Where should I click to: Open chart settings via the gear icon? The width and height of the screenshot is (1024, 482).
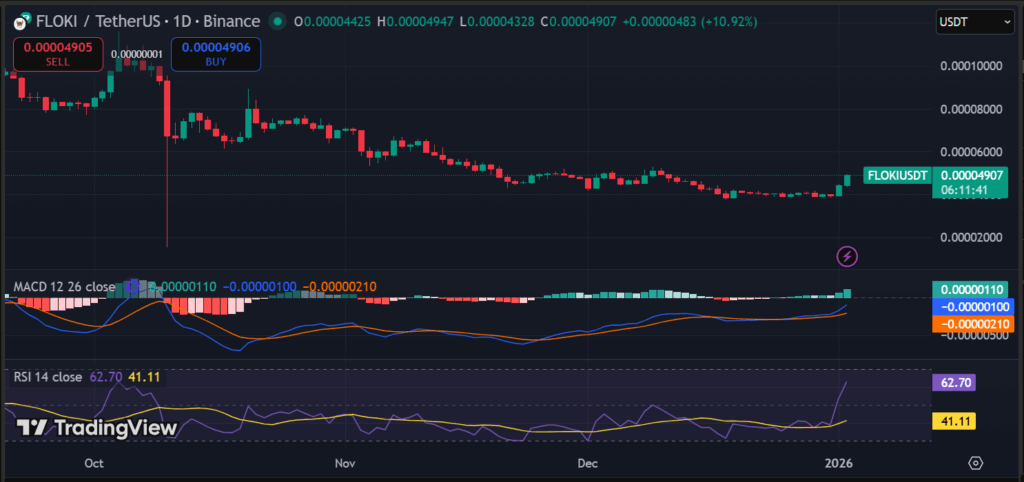click(x=976, y=463)
